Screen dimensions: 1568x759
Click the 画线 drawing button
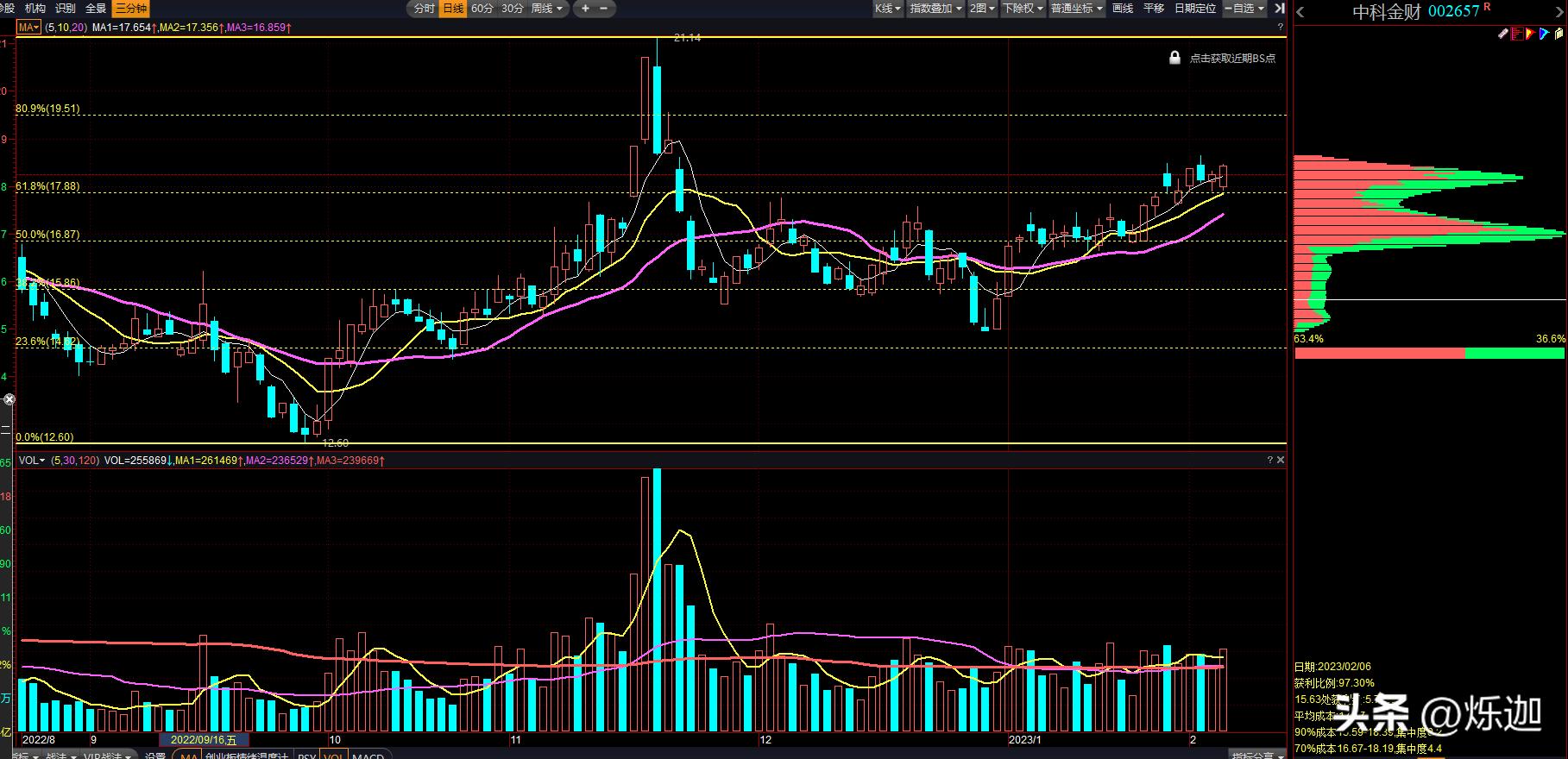[1123, 9]
